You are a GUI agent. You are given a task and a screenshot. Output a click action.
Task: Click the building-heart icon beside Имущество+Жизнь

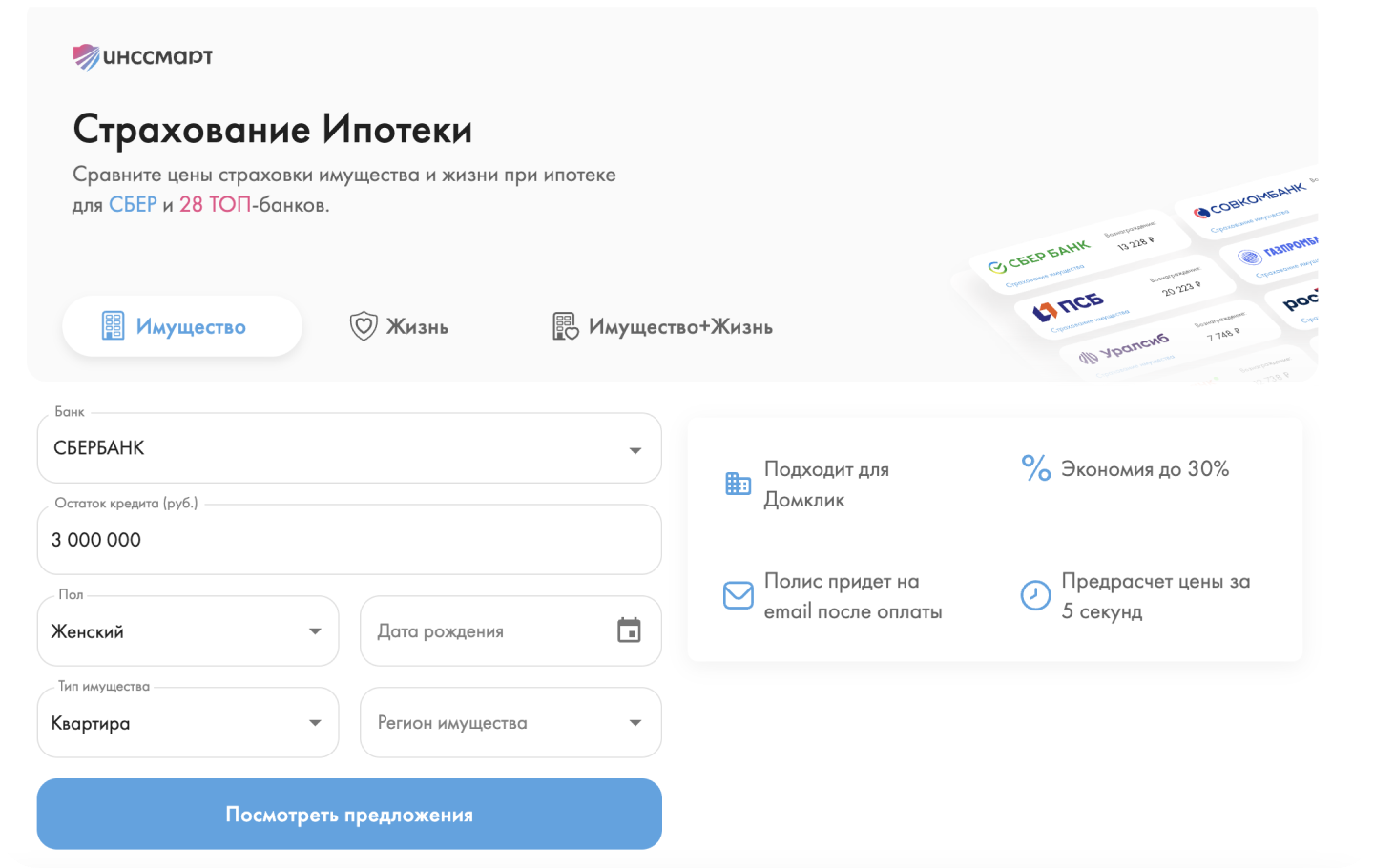(x=566, y=326)
